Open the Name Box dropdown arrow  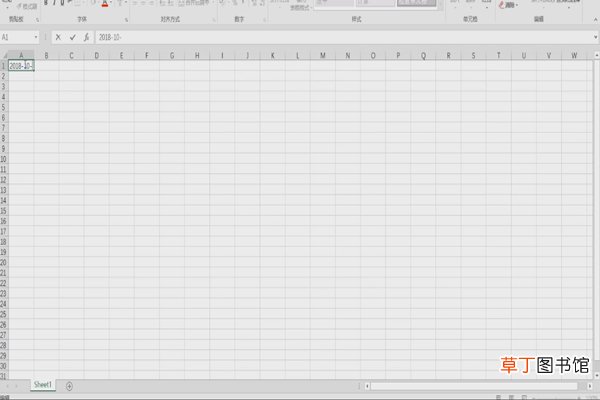[x=36, y=37]
